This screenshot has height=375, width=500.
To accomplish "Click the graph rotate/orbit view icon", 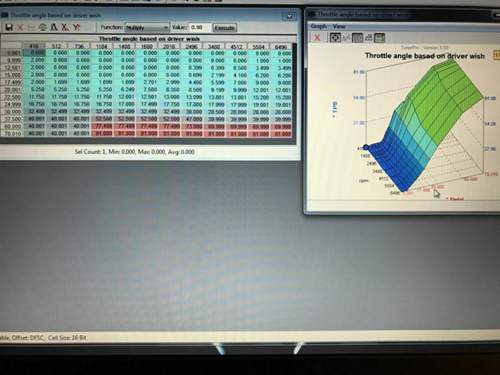I will 335,37.
